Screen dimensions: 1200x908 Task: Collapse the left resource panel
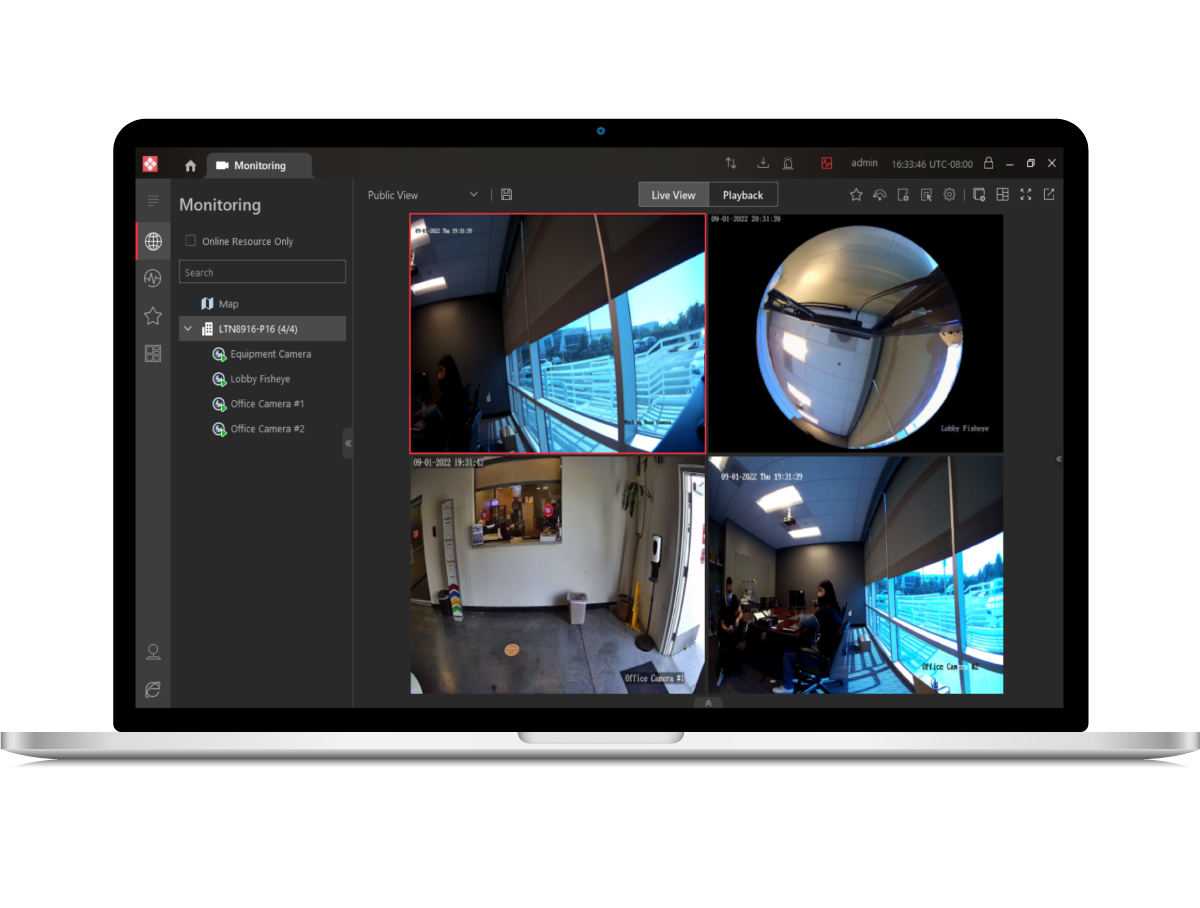click(x=348, y=443)
